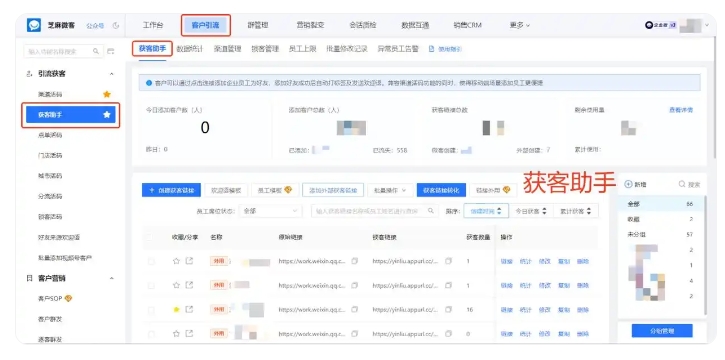Click the 企业微信 badge icon in header
Screen dimensions: 725x360
click(x=649, y=25)
